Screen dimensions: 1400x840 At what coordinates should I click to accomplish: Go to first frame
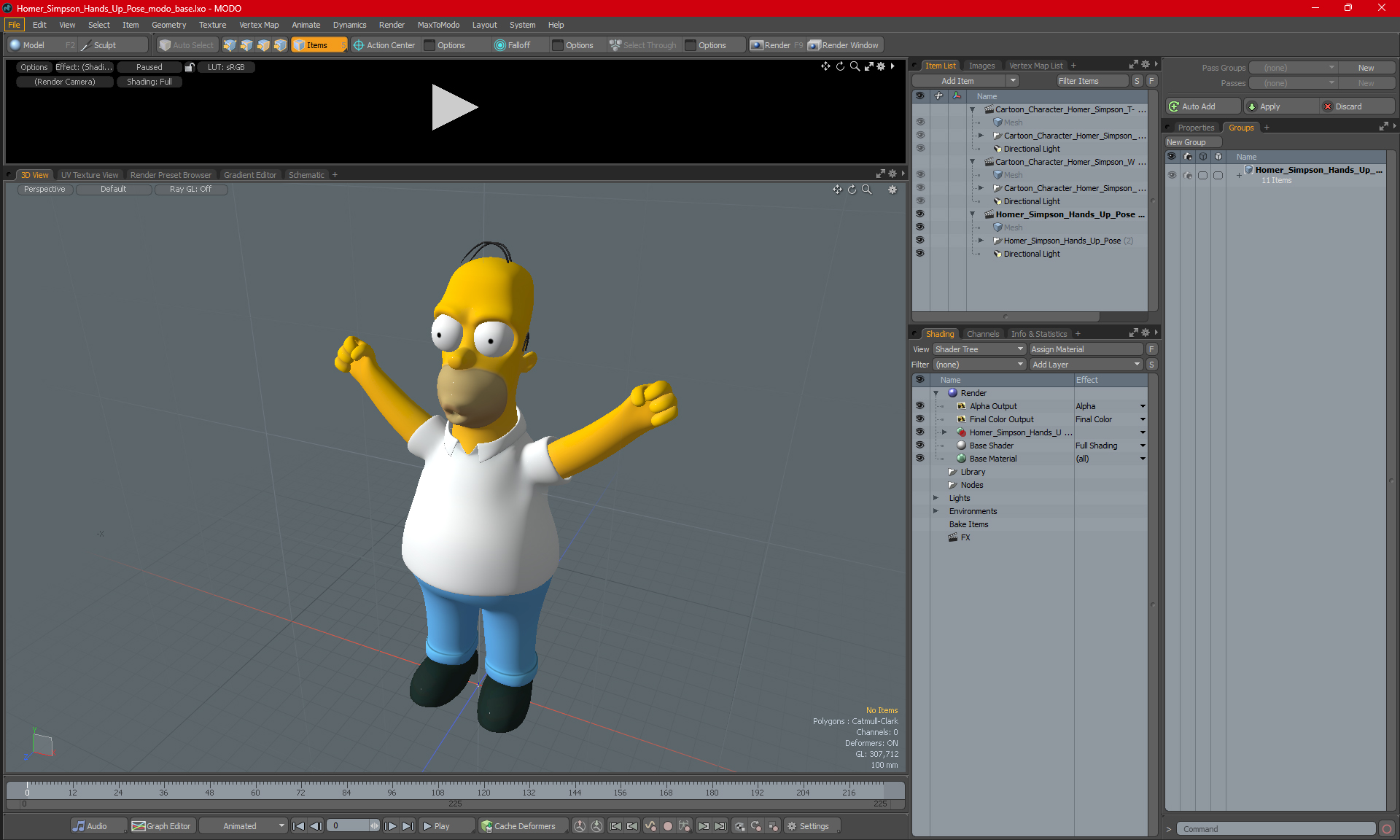(298, 826)
